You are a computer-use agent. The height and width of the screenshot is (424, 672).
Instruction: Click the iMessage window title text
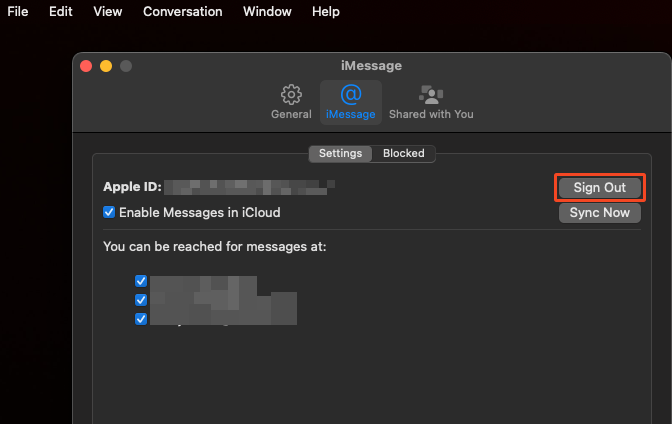tap(371, 66)
